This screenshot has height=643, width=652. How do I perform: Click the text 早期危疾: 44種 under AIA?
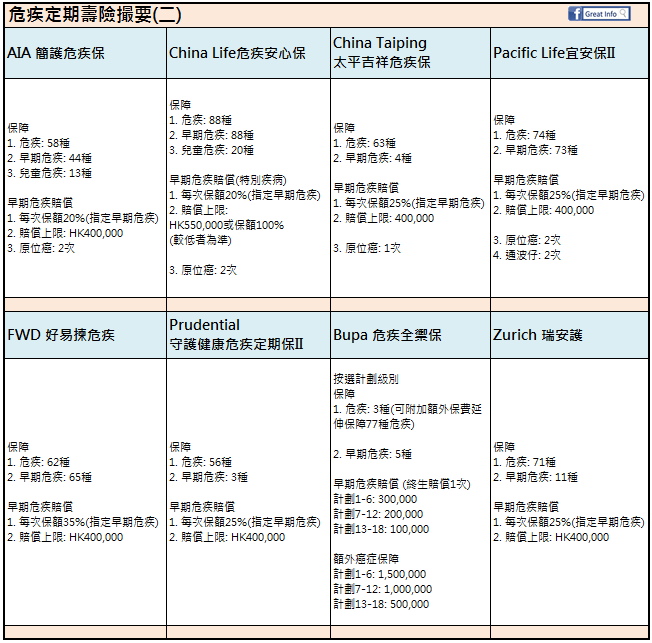click(49, 158)
